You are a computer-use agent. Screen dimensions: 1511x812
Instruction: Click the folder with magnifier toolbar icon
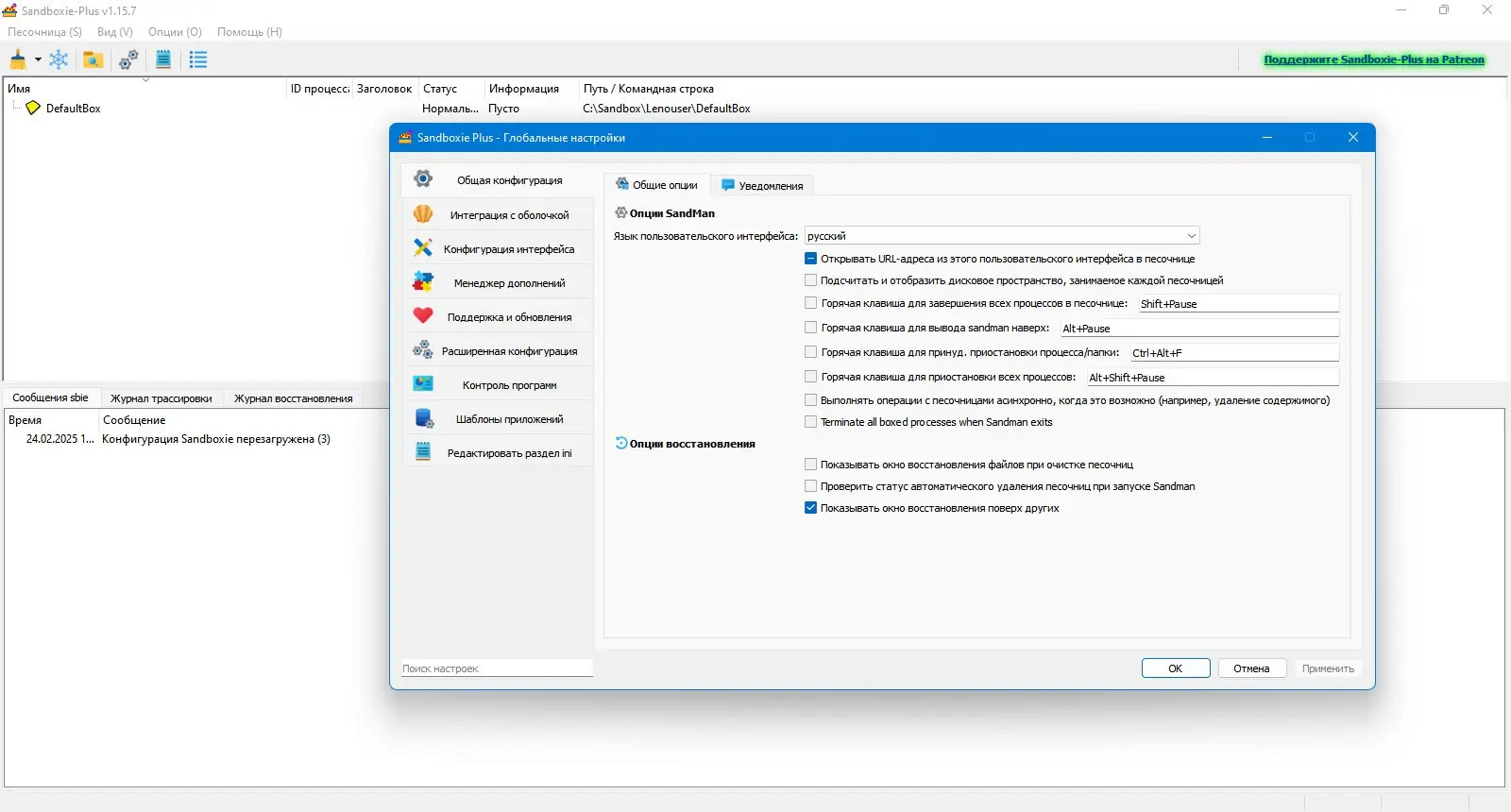pyautogui.click(x=93, y=59)
